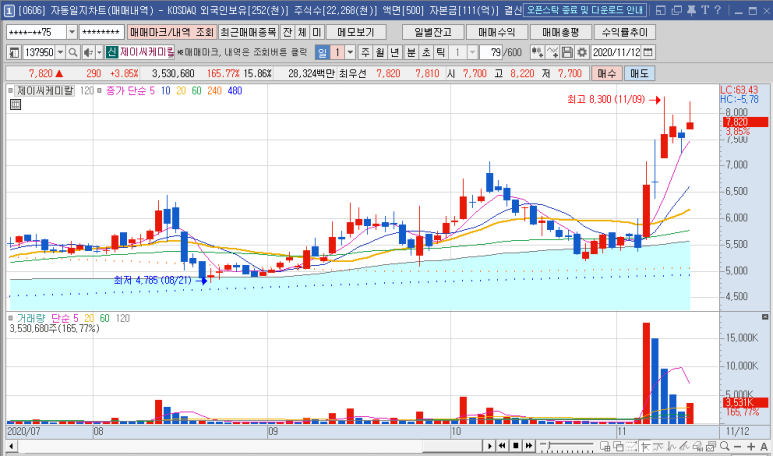The height and width of the screenshot is (456, 773).
Task: Click 오픈스탁 종료 및 다운로드 안내 link
Action: tap(585, 10)
